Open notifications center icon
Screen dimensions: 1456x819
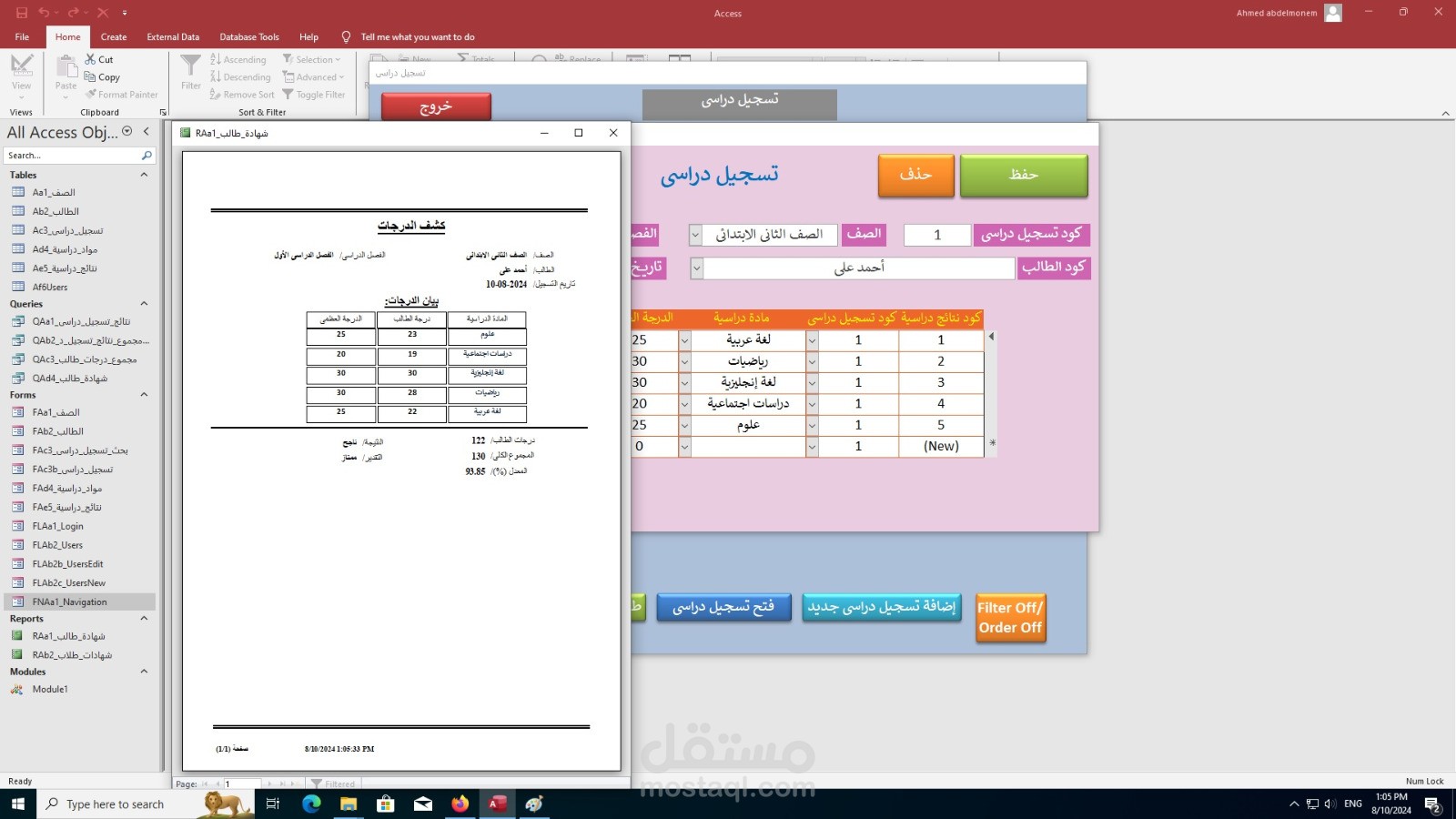[1432, 804]
